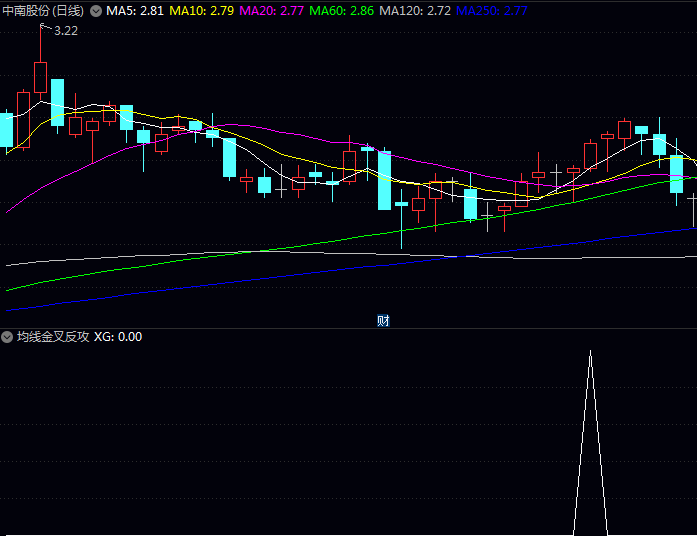Click the green MA60: 2.86 label
The image size is (697, 536).
342,11
